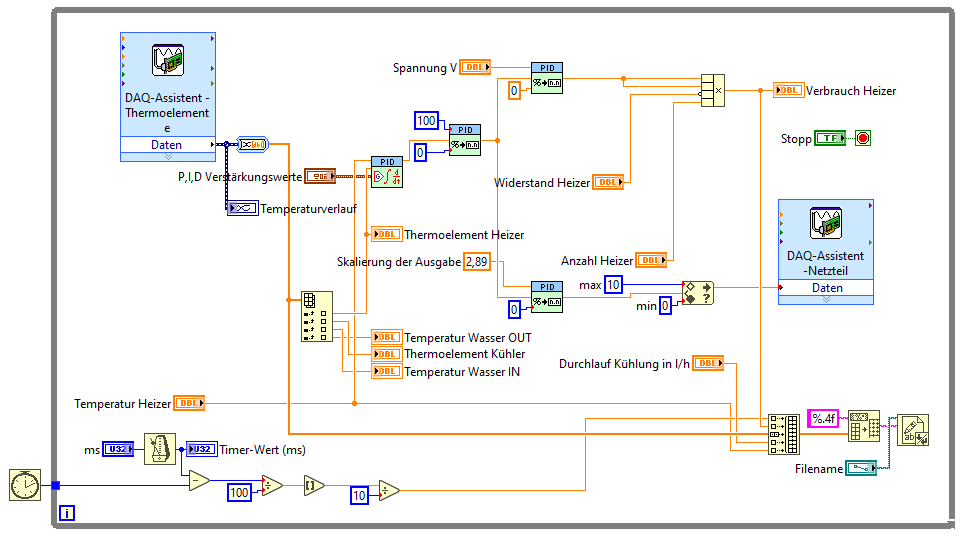Click the loop iteration terminal i
Viewport: 970px width, 546px height.
coord(67,513)
